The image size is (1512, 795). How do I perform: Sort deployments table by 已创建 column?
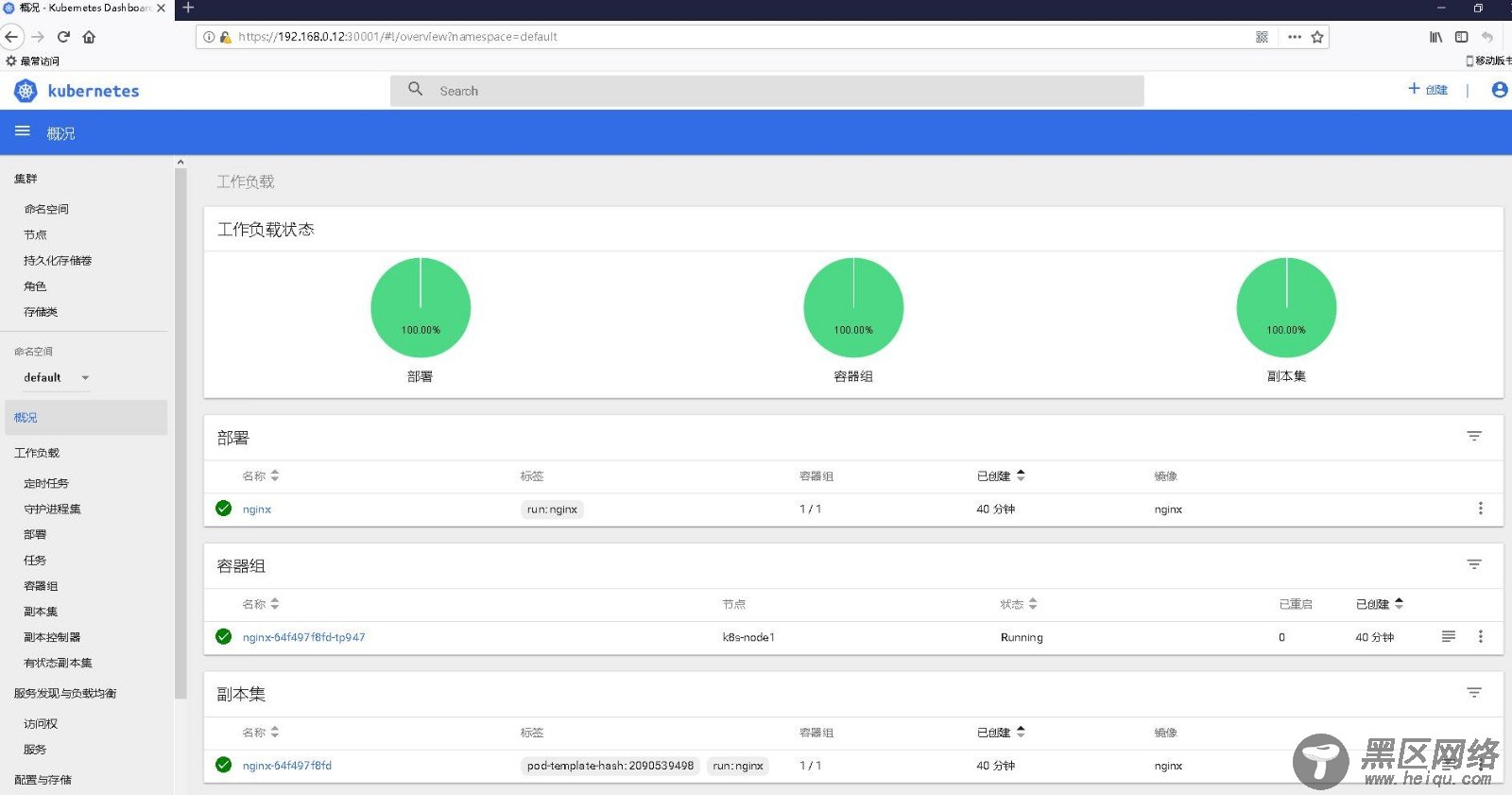pos(1001,475)
